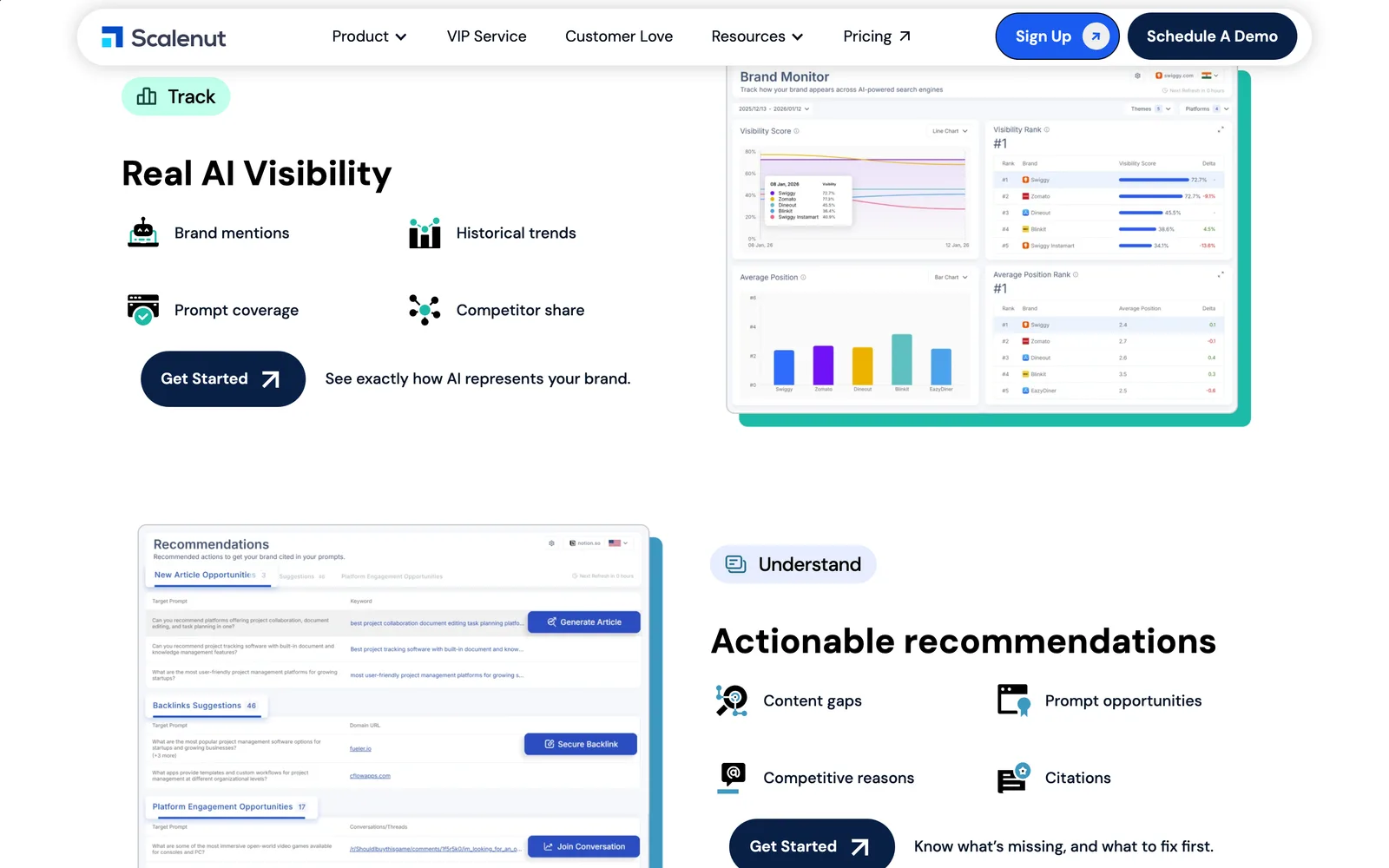This screenshot has width=1389, height=868.
Task: Click the Brand mentions robot icon
Action: click(143, 233)
